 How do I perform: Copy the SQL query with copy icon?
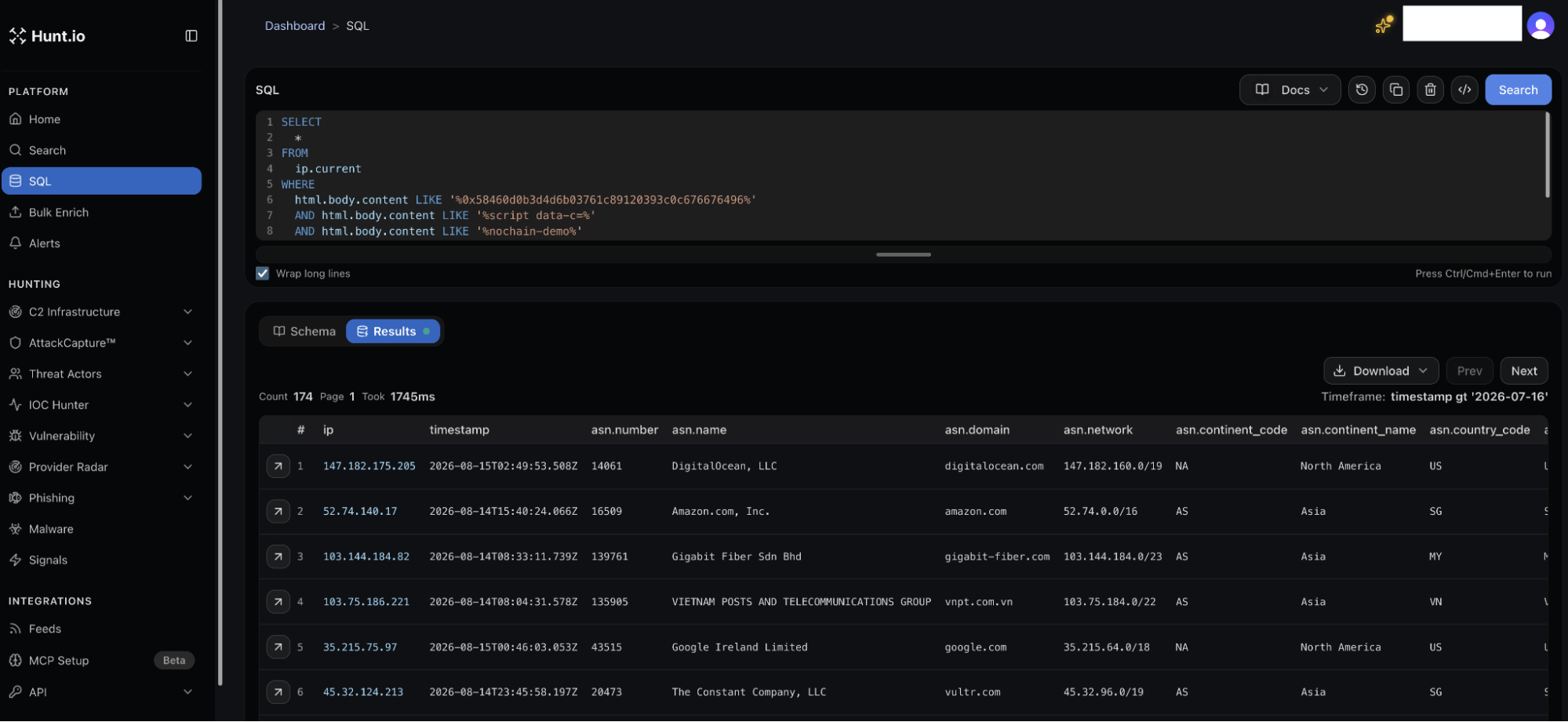[1396, 89]
